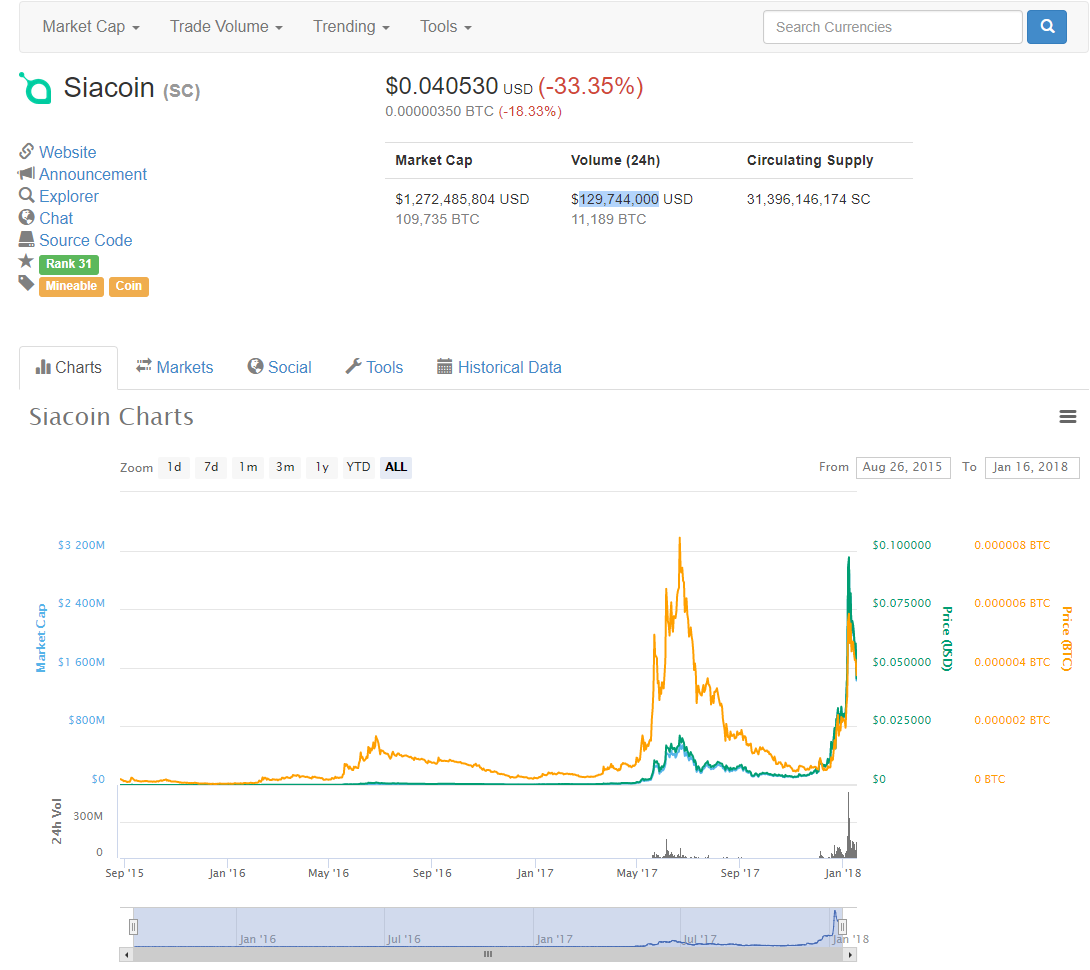1090x970 pixels.
Task: Open the Announcement link
Action: coord(92,175)
